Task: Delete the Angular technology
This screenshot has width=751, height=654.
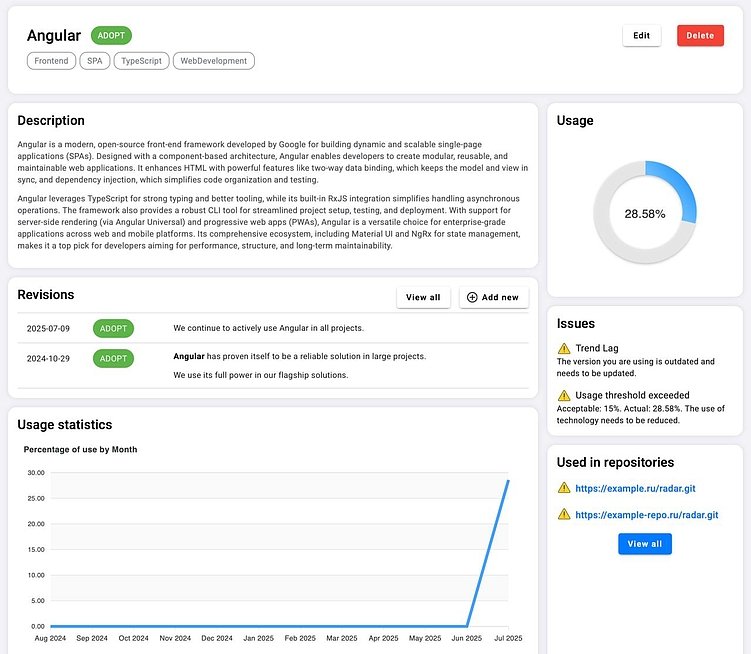Action: 700,35
